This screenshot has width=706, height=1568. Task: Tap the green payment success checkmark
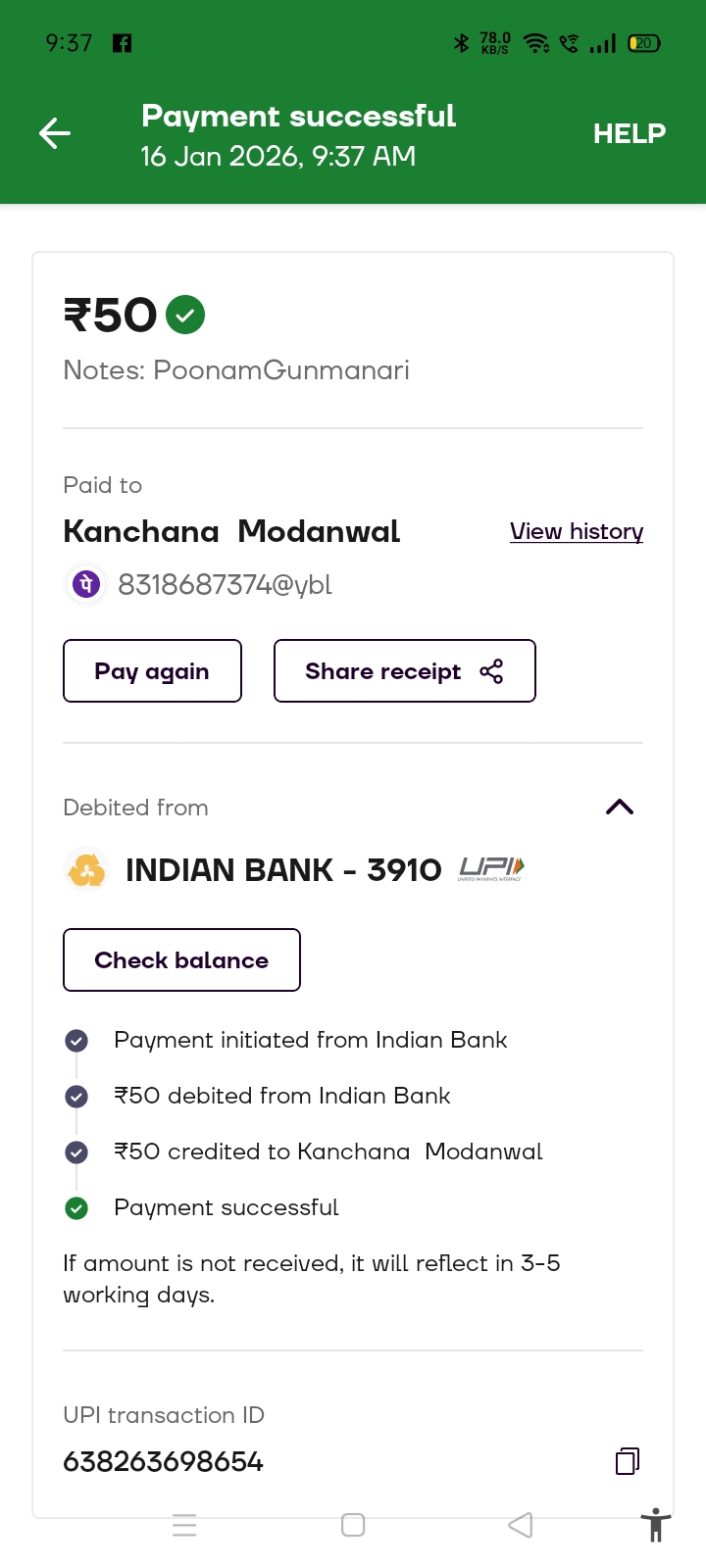185,316
